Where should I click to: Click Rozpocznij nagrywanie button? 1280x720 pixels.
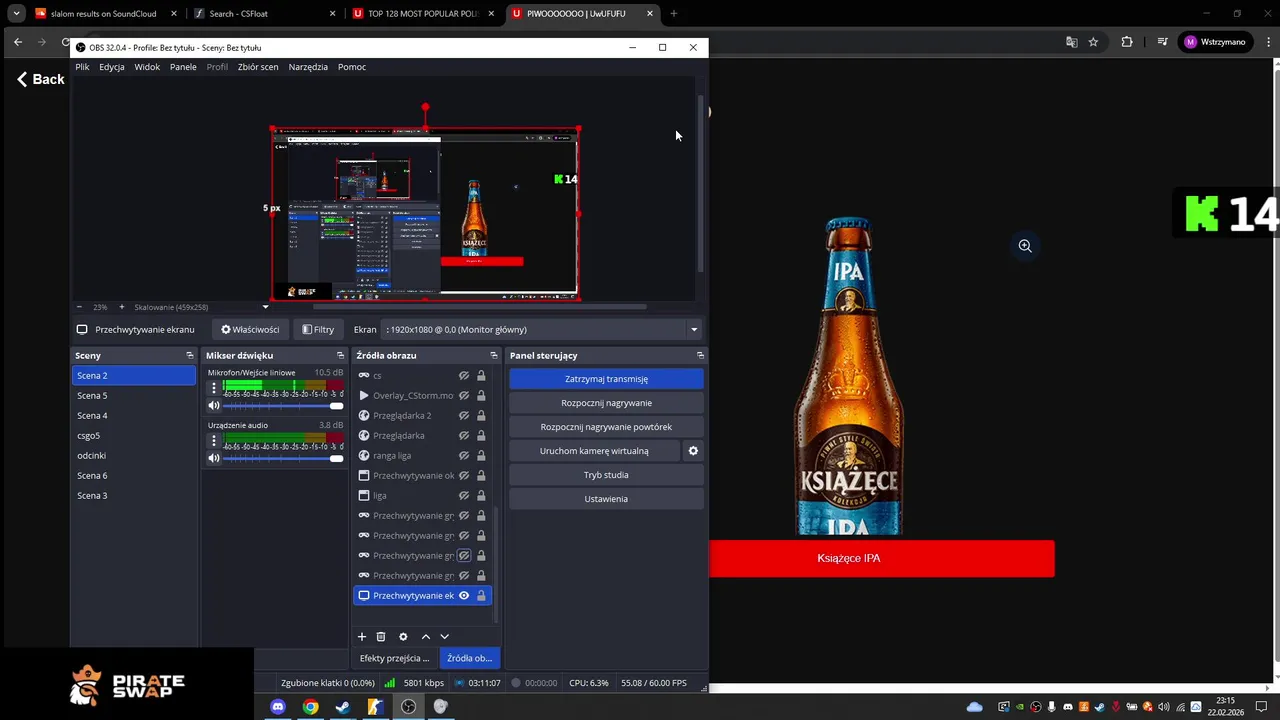pyautogui.click(x=606, y=403)
